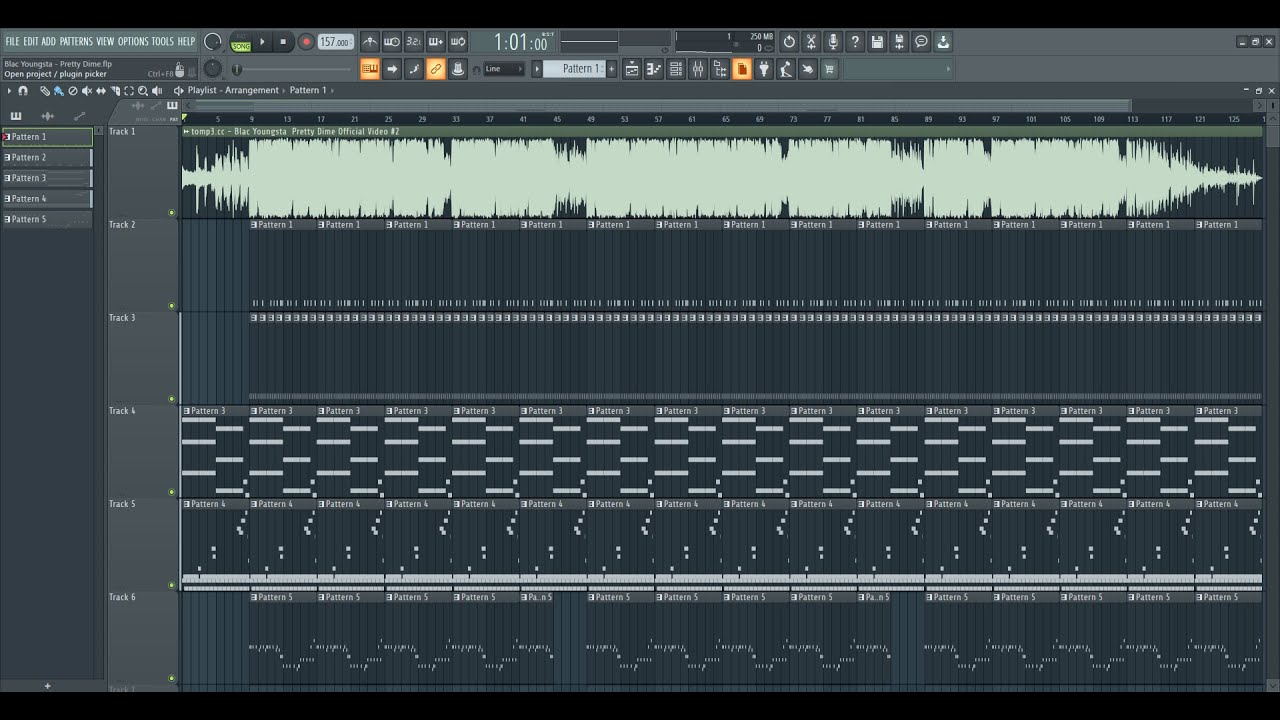
Task: Click the record button
Action: (x=306, y=42)
